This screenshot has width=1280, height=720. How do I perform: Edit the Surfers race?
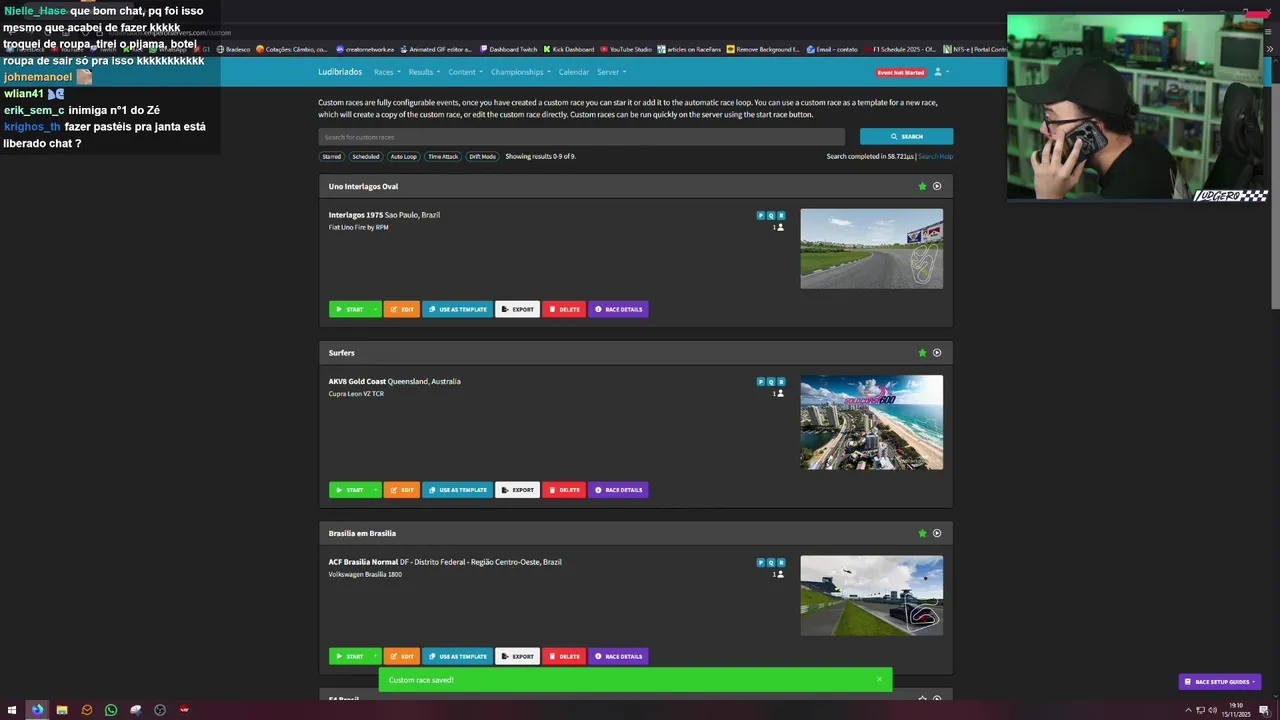(x=402, y=490)
